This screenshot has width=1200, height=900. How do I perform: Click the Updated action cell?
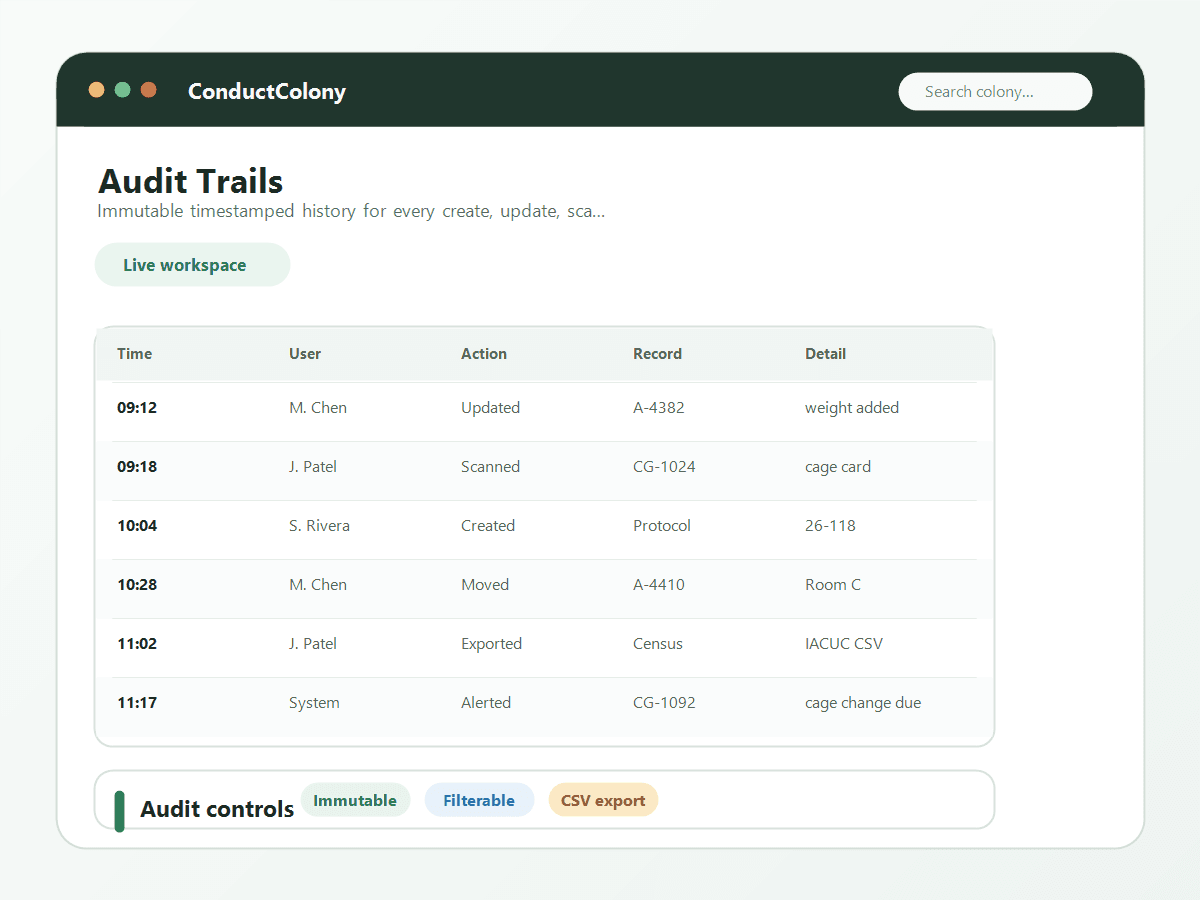[490, 408]
